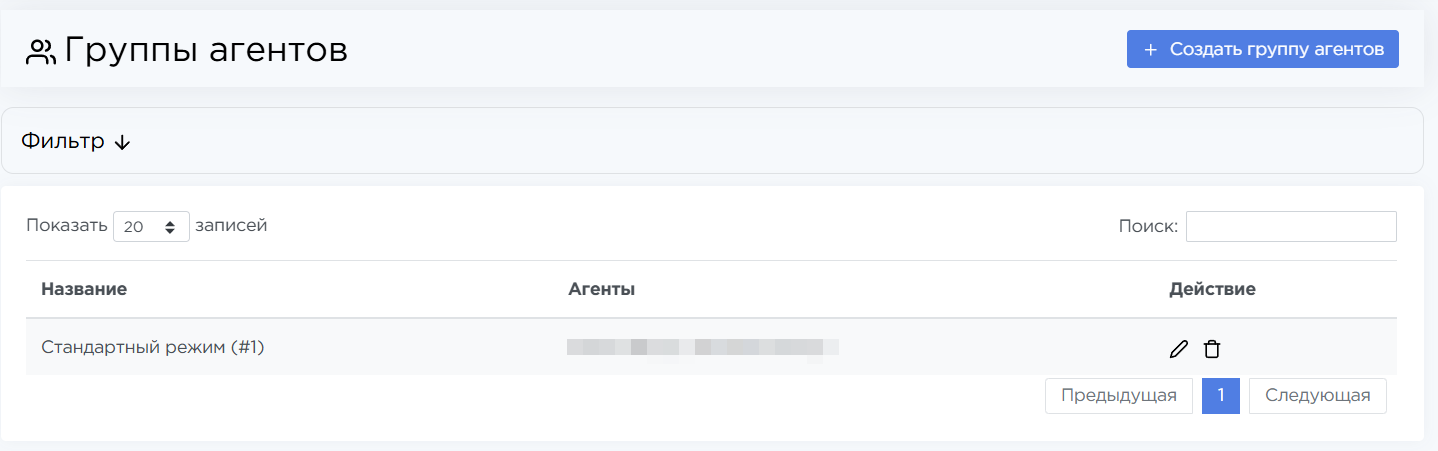Viewport: 1438px width, 451px height.
Task: Click the Действие column header
Action: click(1212, 290)
